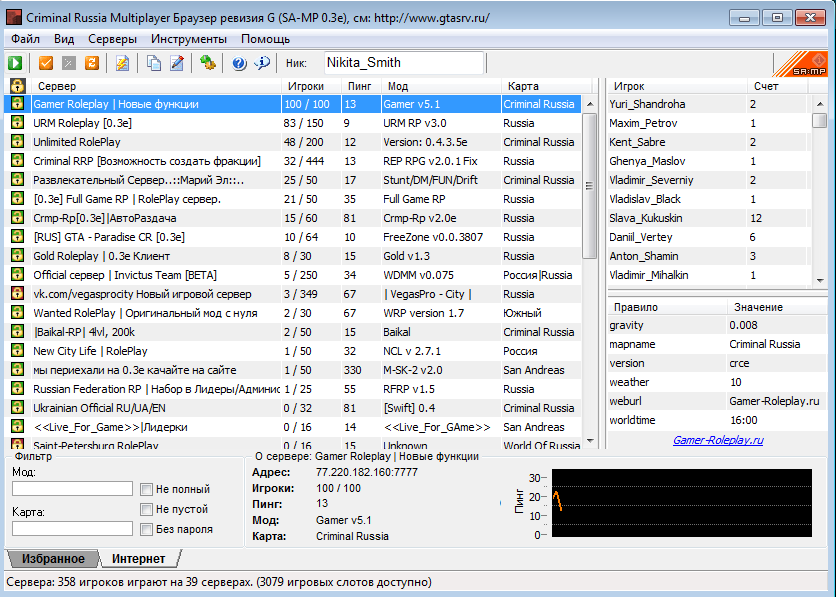This screenshot has height=597, width=836.
Task: Click the grey disabled toolbar icon
Action: click(69, 63)
